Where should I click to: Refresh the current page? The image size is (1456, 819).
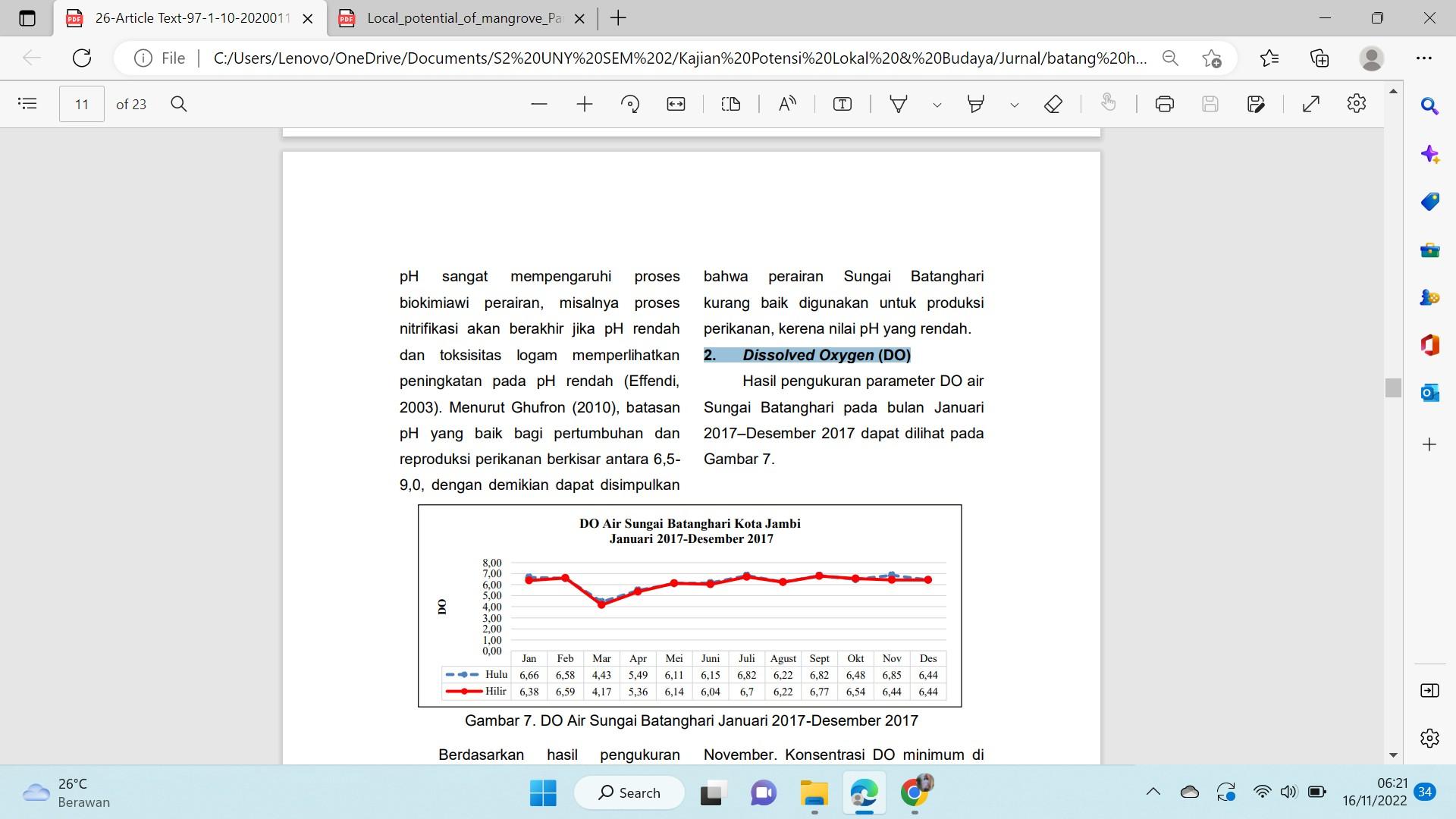coord(82,58)
